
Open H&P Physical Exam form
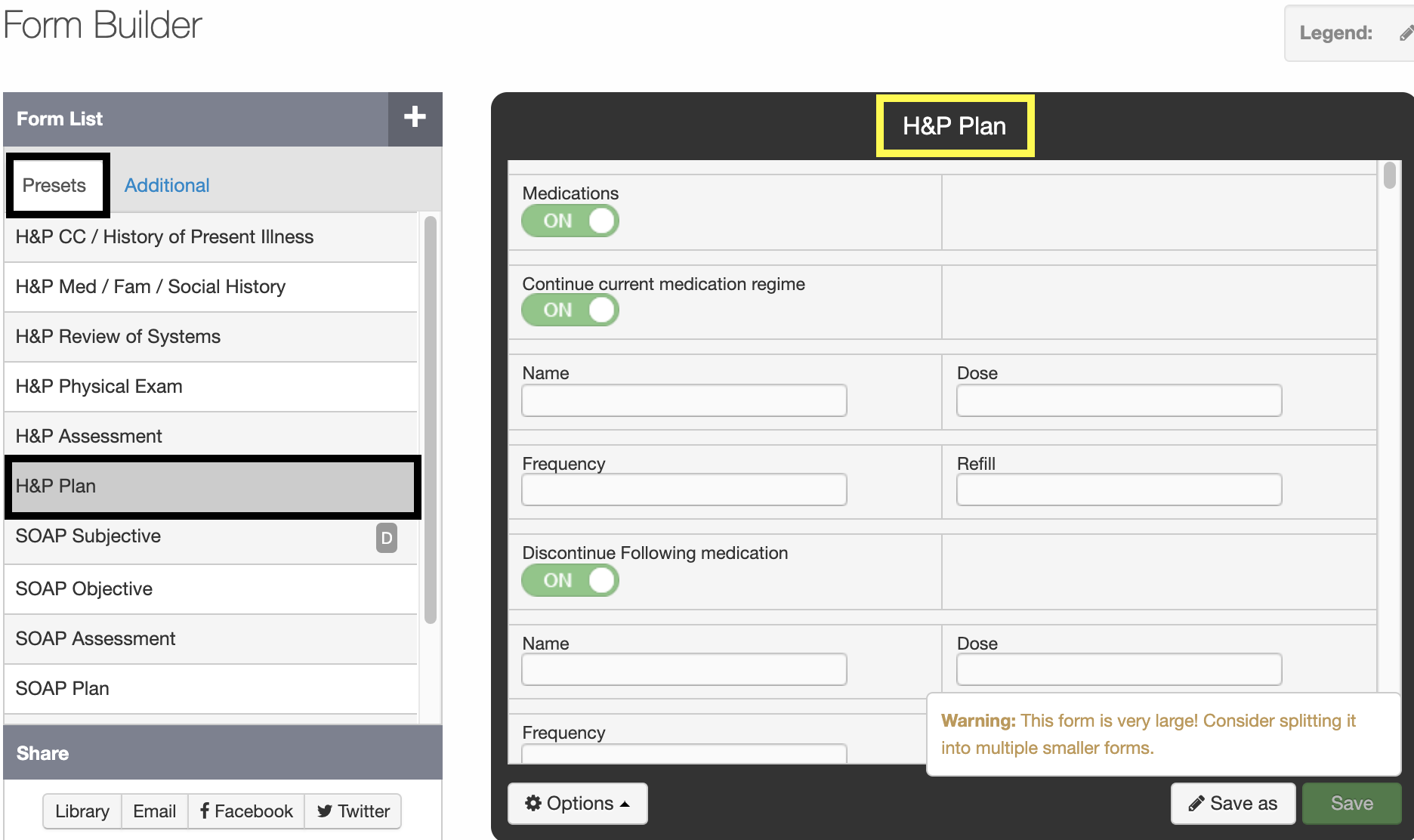click(x=211, y=387)
